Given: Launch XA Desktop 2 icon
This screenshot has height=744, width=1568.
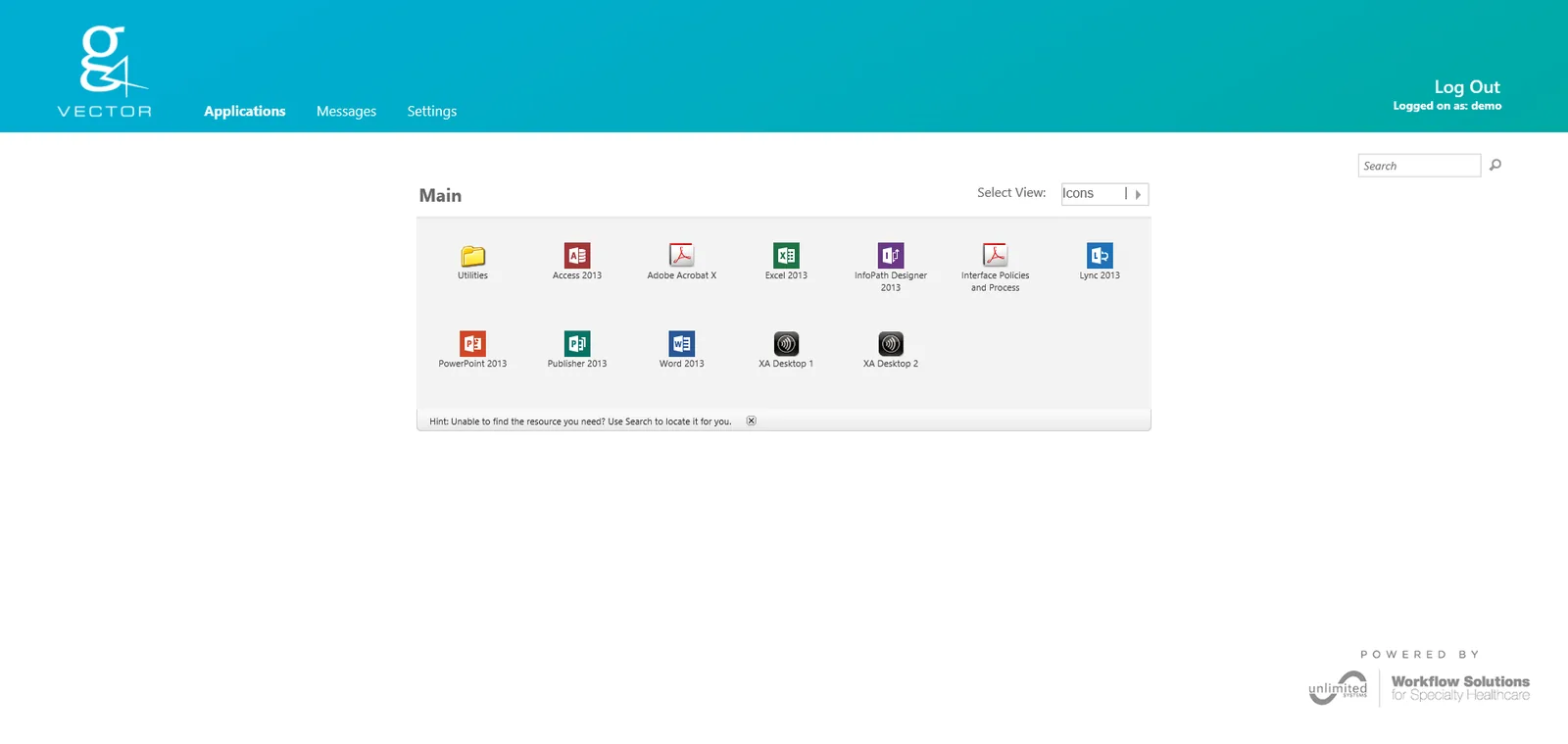Looking at the screenshot, I should pos(891,344).
